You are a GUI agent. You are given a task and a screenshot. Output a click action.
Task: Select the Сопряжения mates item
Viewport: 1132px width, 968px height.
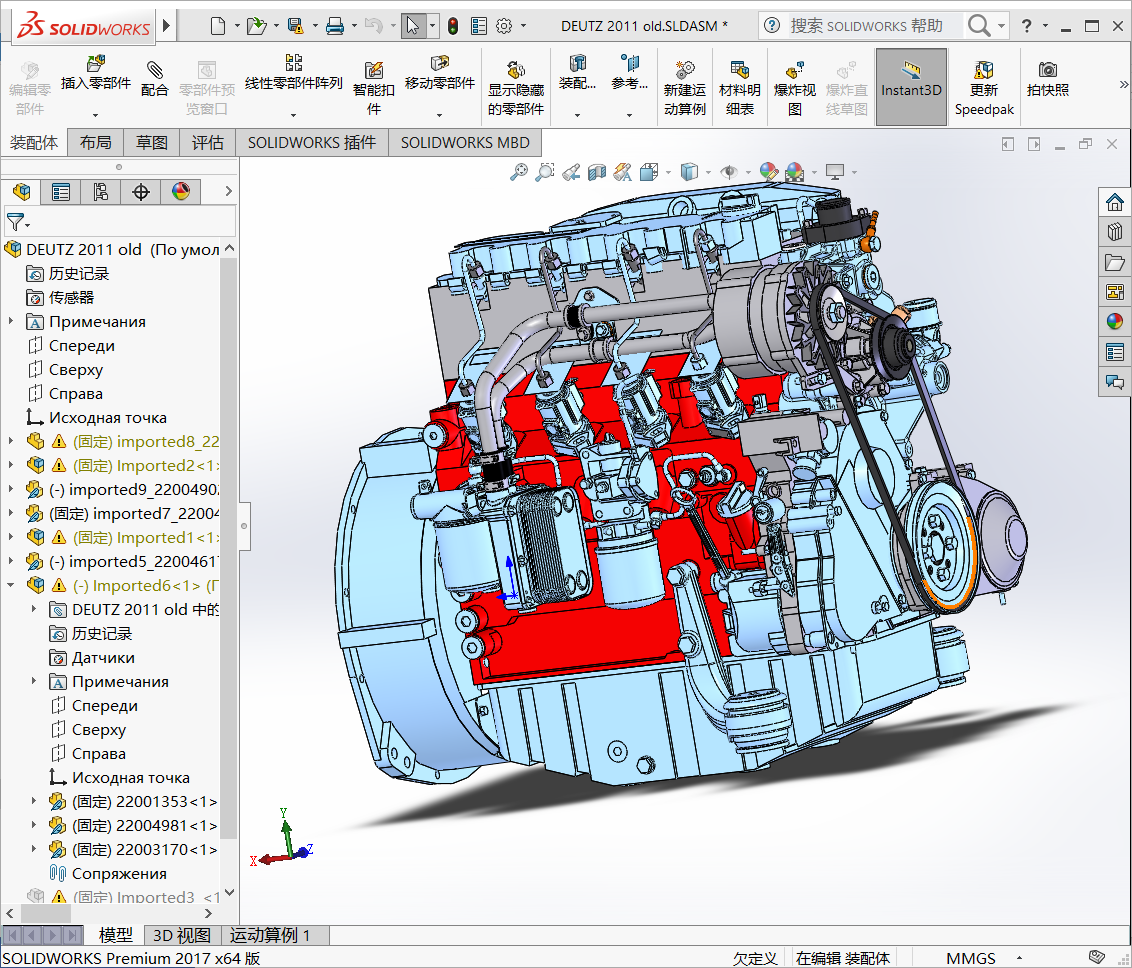coord(119,873)
